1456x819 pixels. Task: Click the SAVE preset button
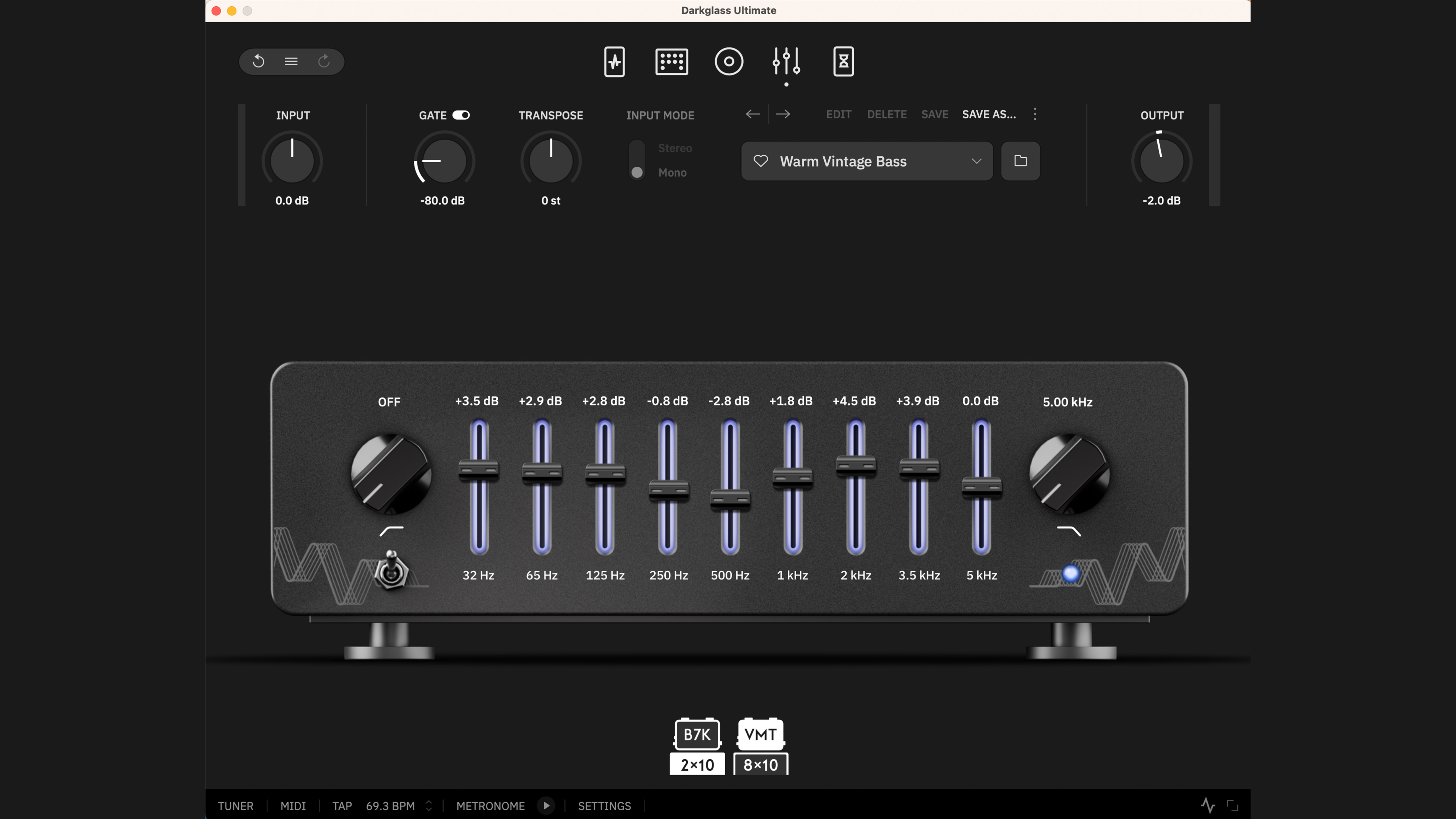pyautogui.click(x=935, y=114)
